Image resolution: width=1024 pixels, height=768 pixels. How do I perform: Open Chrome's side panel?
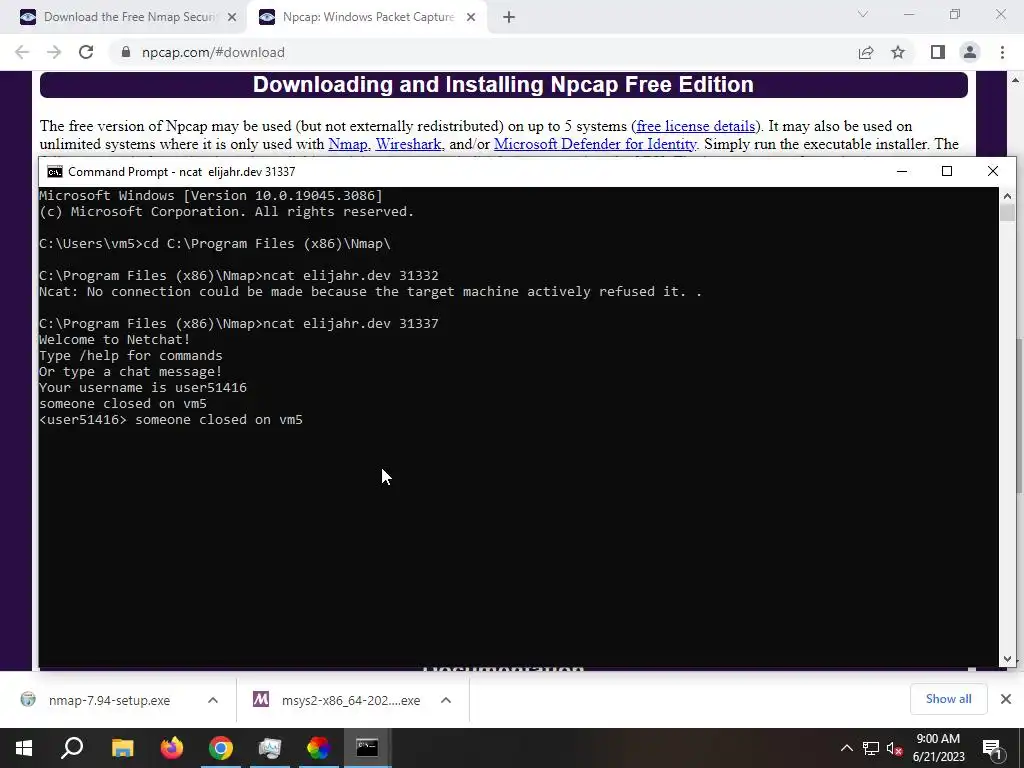pos(938,52)
